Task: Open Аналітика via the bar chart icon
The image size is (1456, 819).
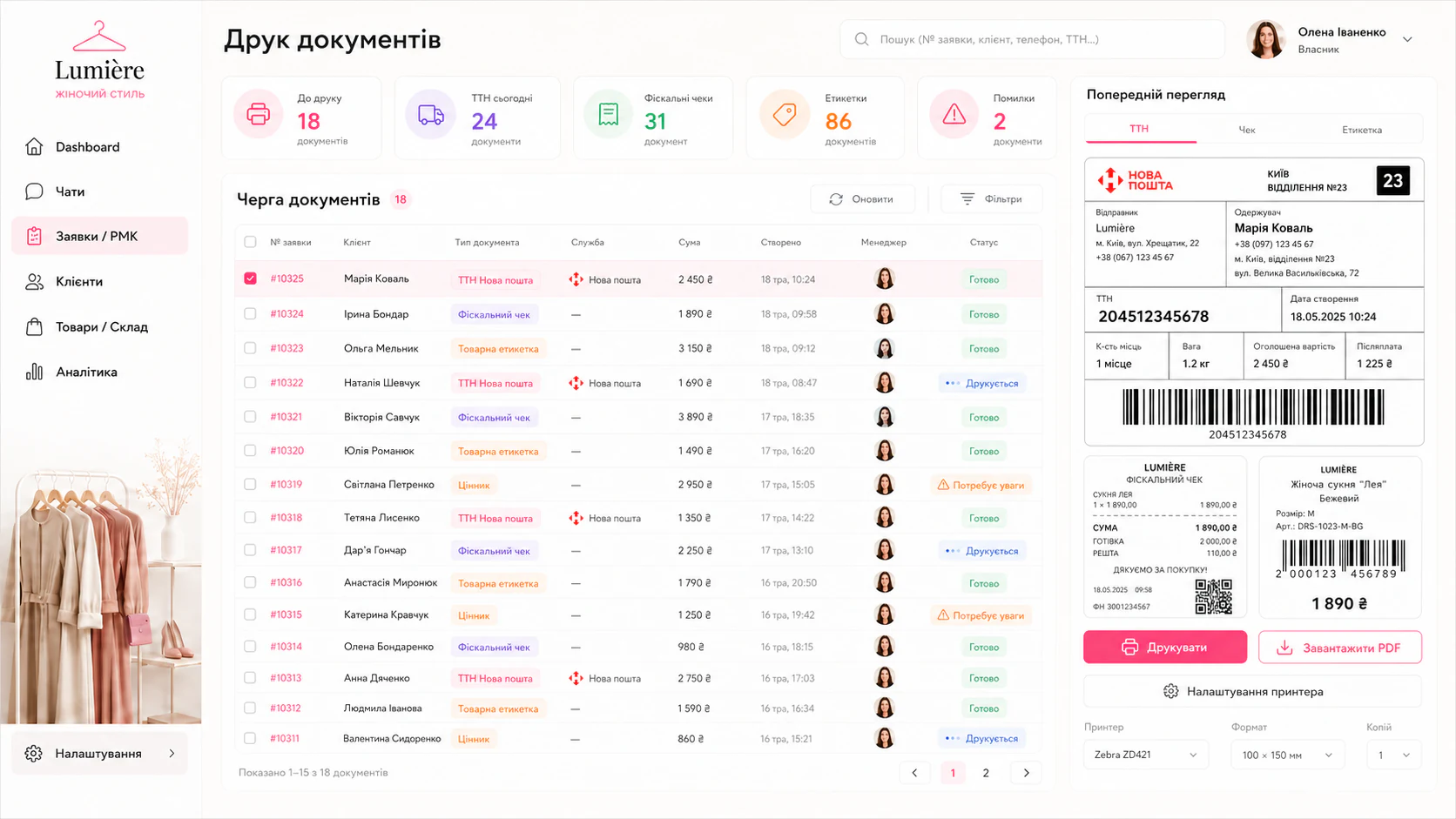Action: 34,372
